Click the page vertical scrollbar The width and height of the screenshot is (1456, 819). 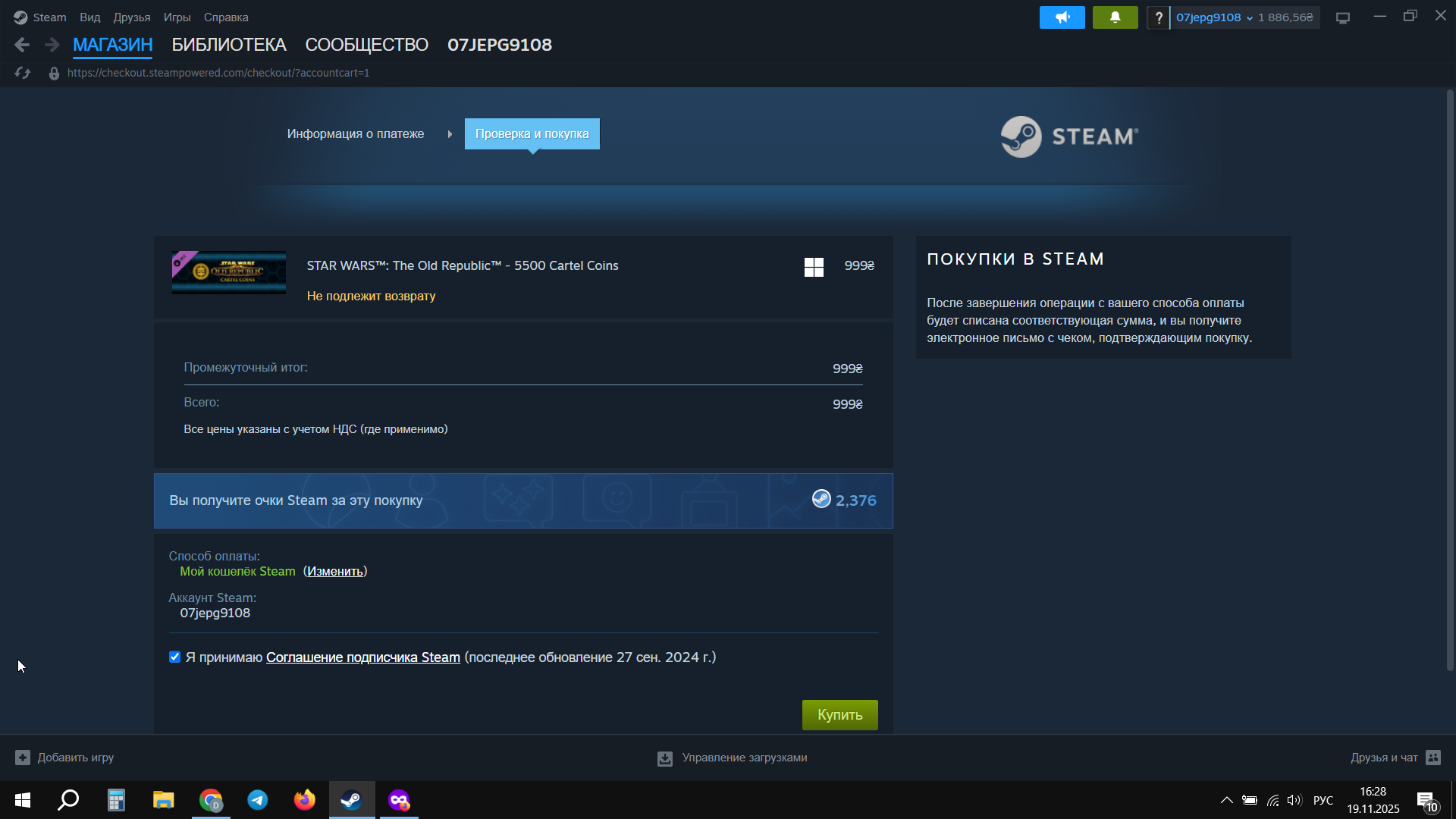click(1450, 379)
